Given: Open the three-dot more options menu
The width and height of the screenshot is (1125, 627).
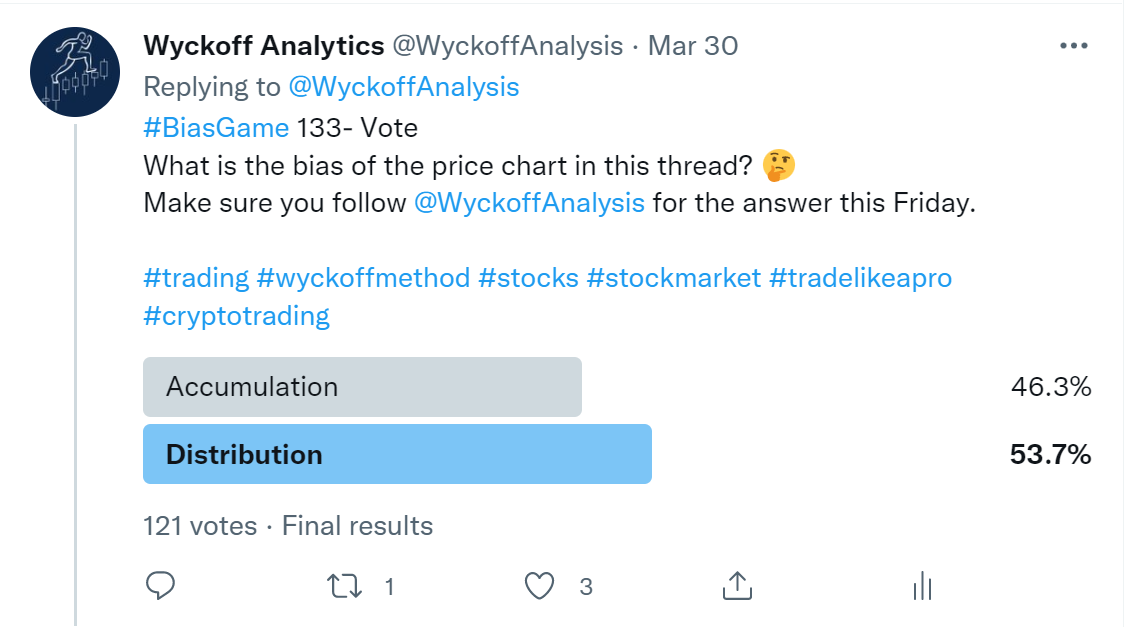Looking at the screenshot, I should [1073, 46].
